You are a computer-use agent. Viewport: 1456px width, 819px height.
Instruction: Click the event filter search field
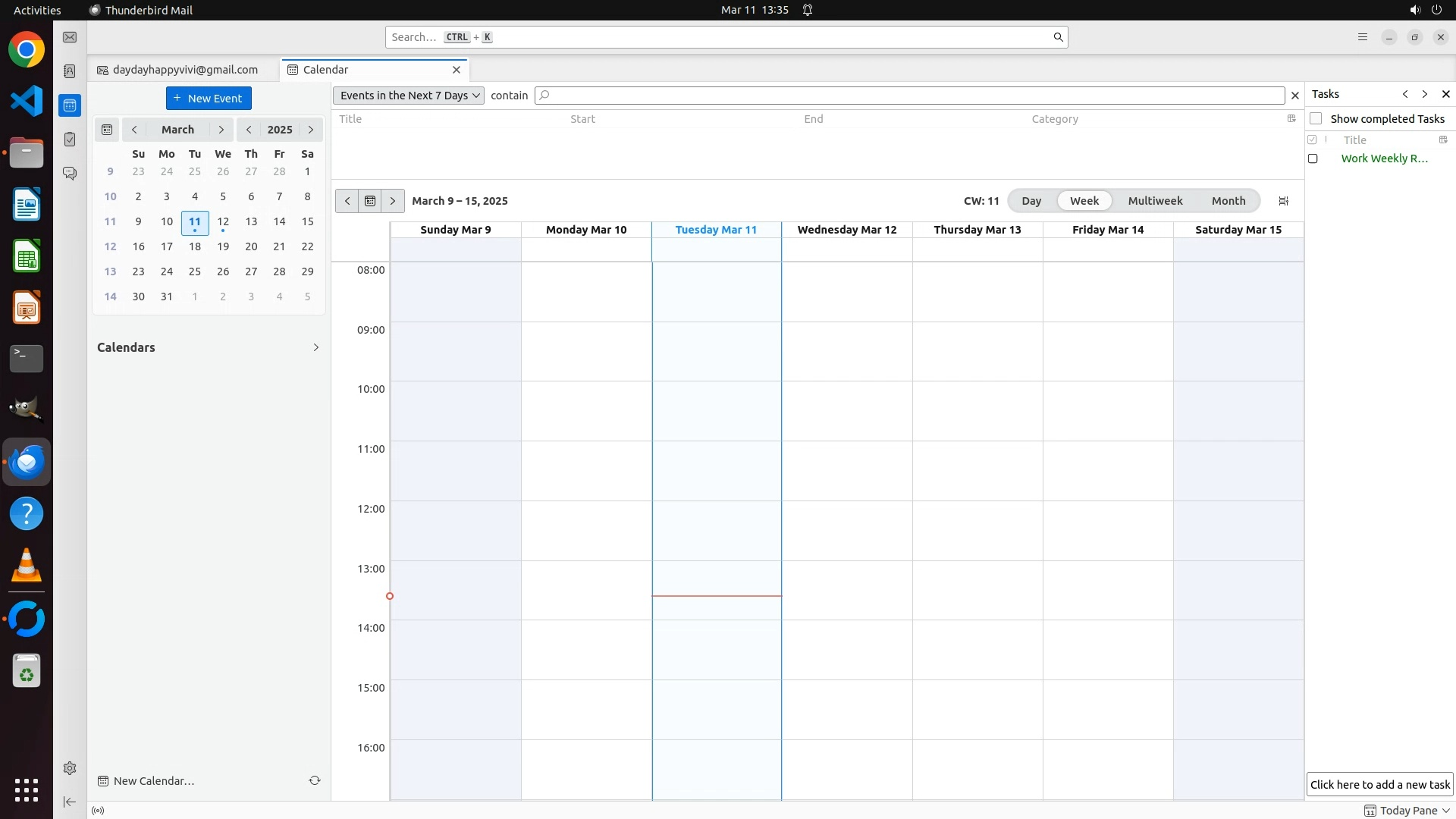[x=910, y=96]
